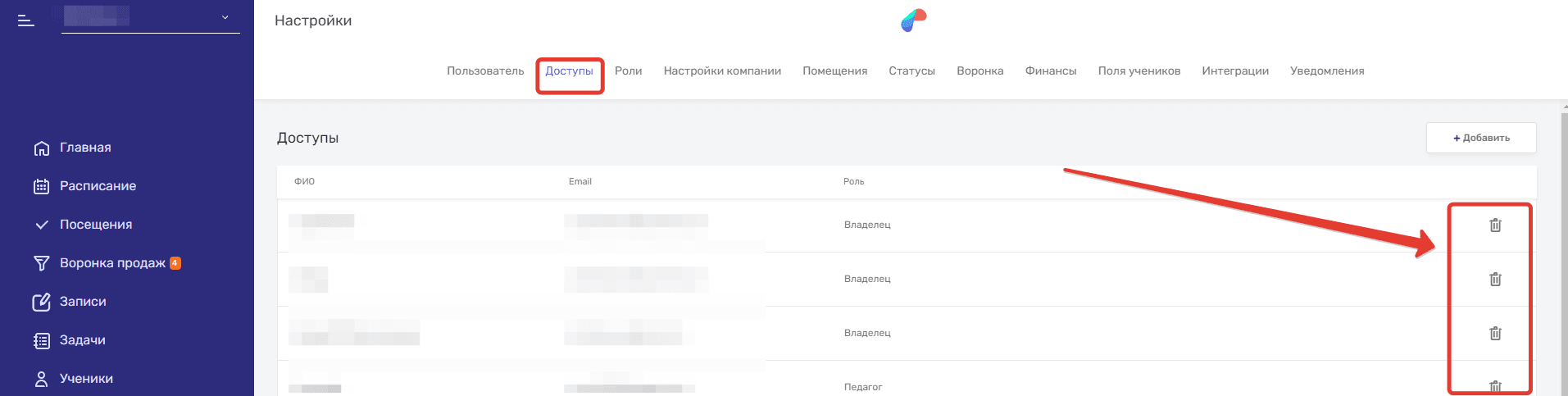Remove the third Владелец access entry

(x=1495, y=333)
